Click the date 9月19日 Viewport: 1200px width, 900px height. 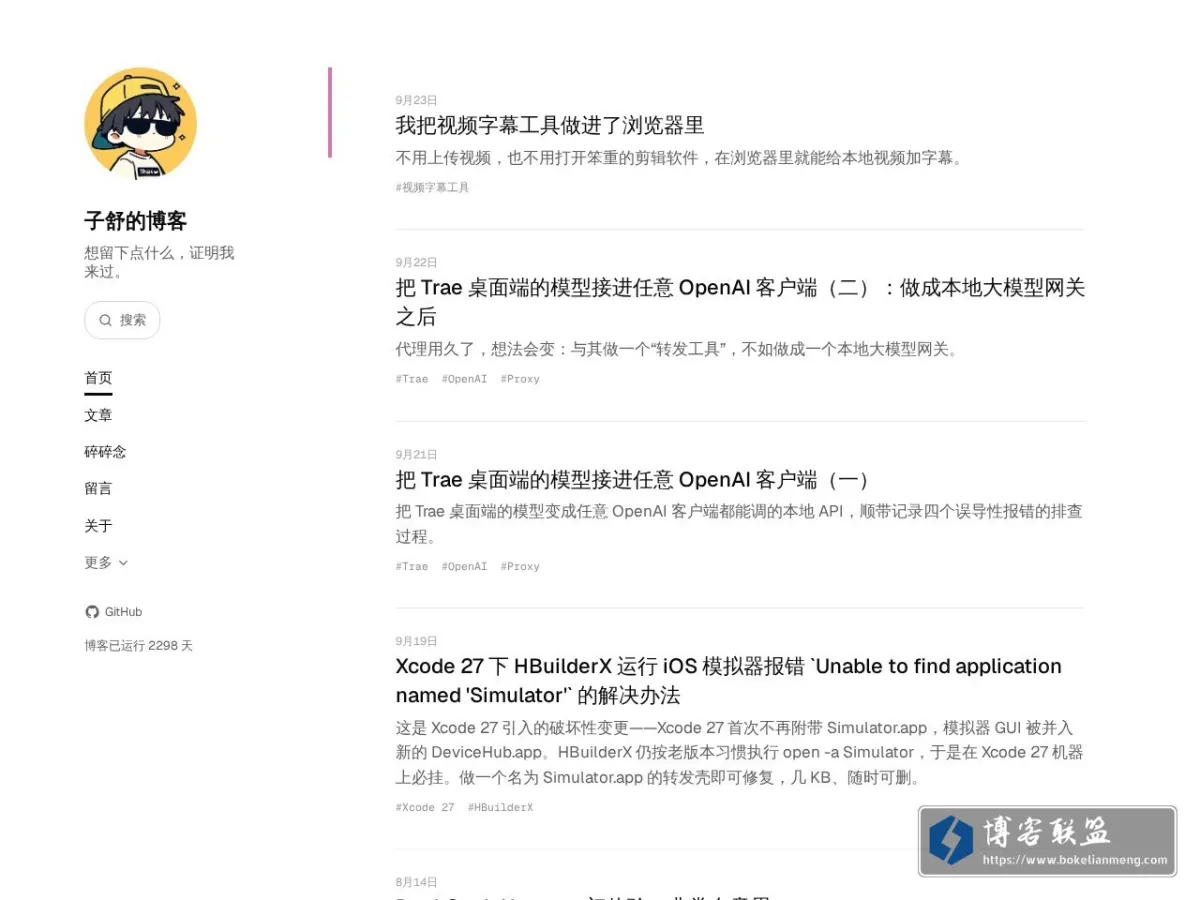tap(416, 641)
